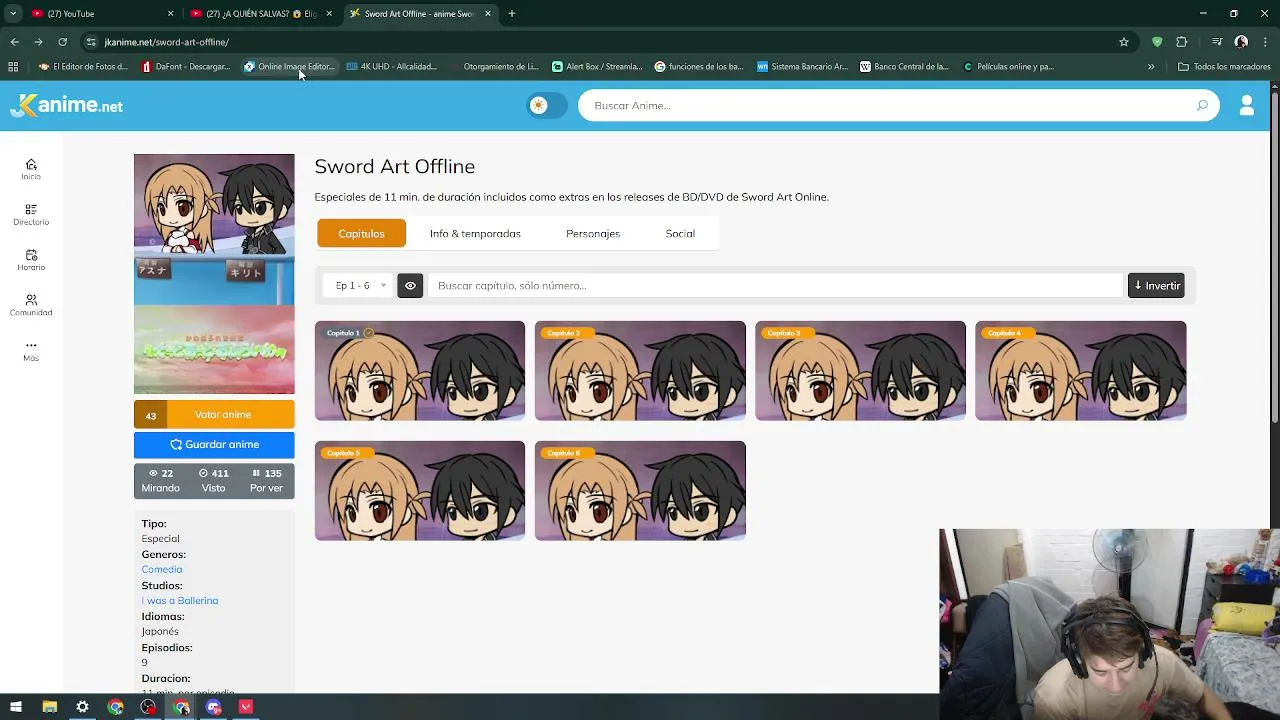The height and width of the screenshot is (720, 1280).
Task: Switch to the Personajes tab
Action: click(x=593, y=233)
